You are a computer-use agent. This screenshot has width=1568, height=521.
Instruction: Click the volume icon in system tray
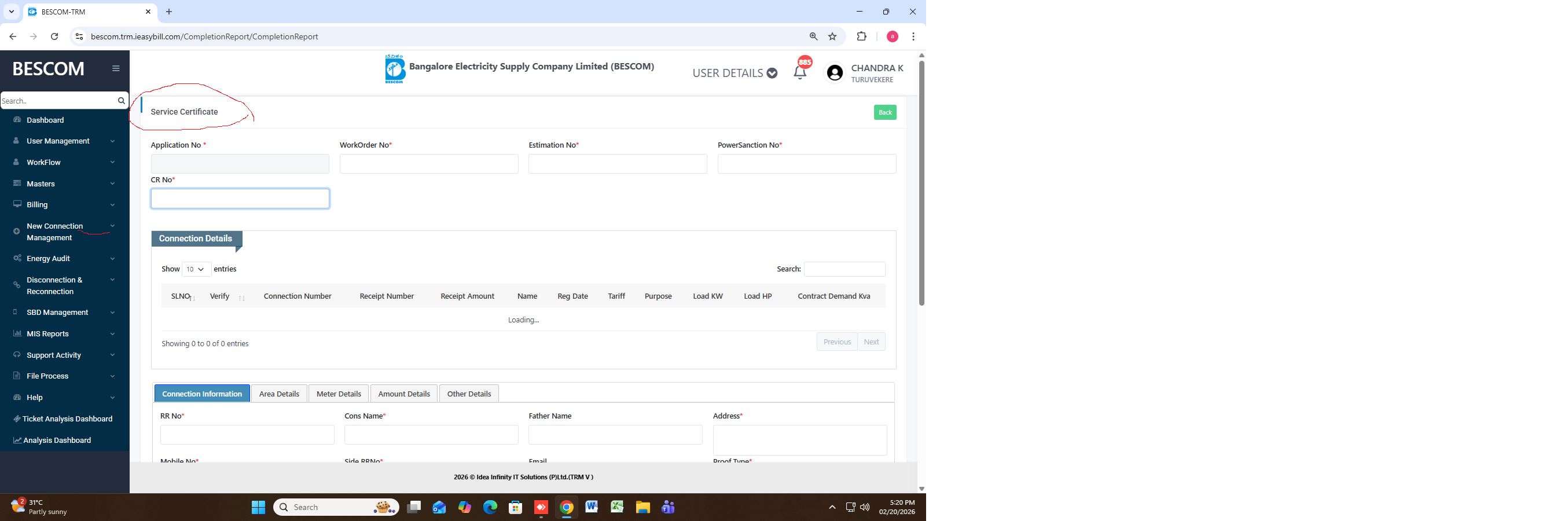click(x=864, y=507)
